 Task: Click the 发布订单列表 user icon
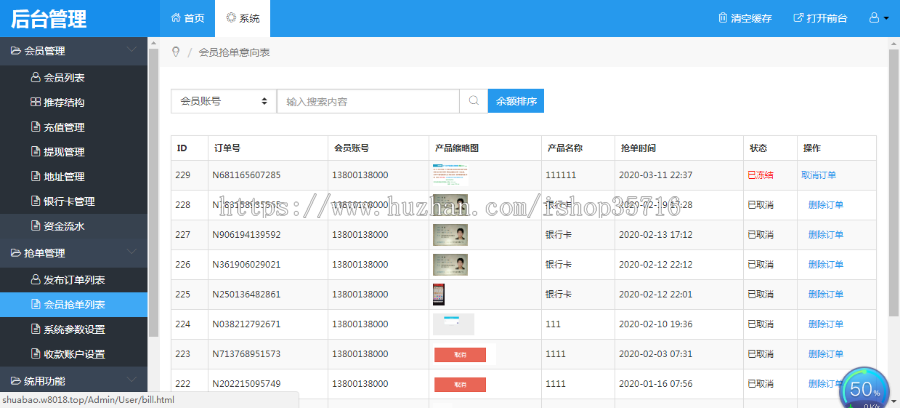35,279
